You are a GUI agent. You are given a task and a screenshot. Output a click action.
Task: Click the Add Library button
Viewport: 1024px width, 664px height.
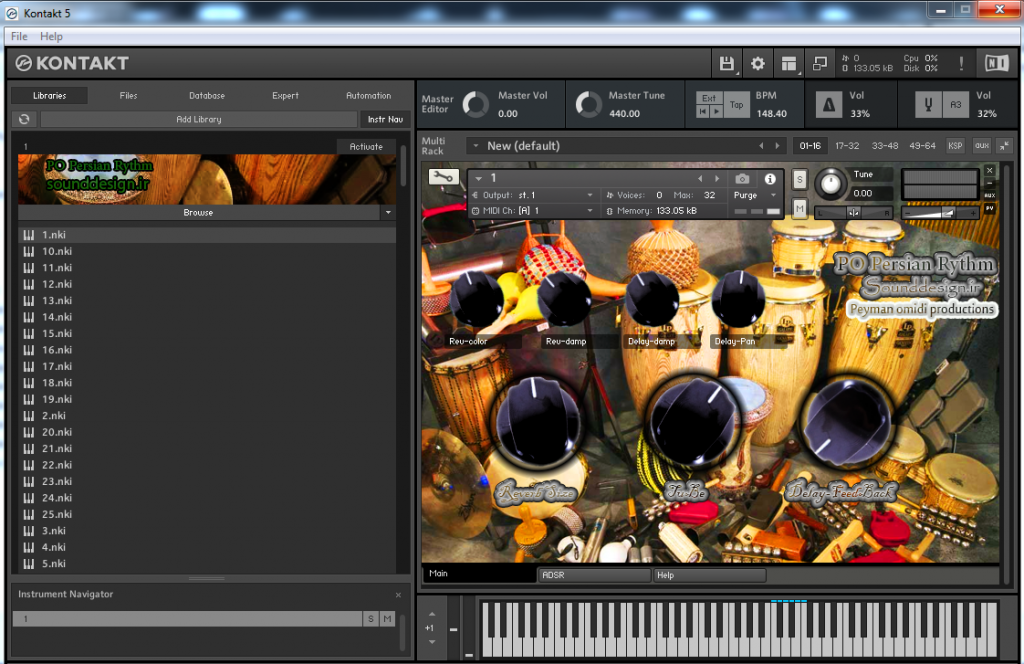tap(199, 119)
